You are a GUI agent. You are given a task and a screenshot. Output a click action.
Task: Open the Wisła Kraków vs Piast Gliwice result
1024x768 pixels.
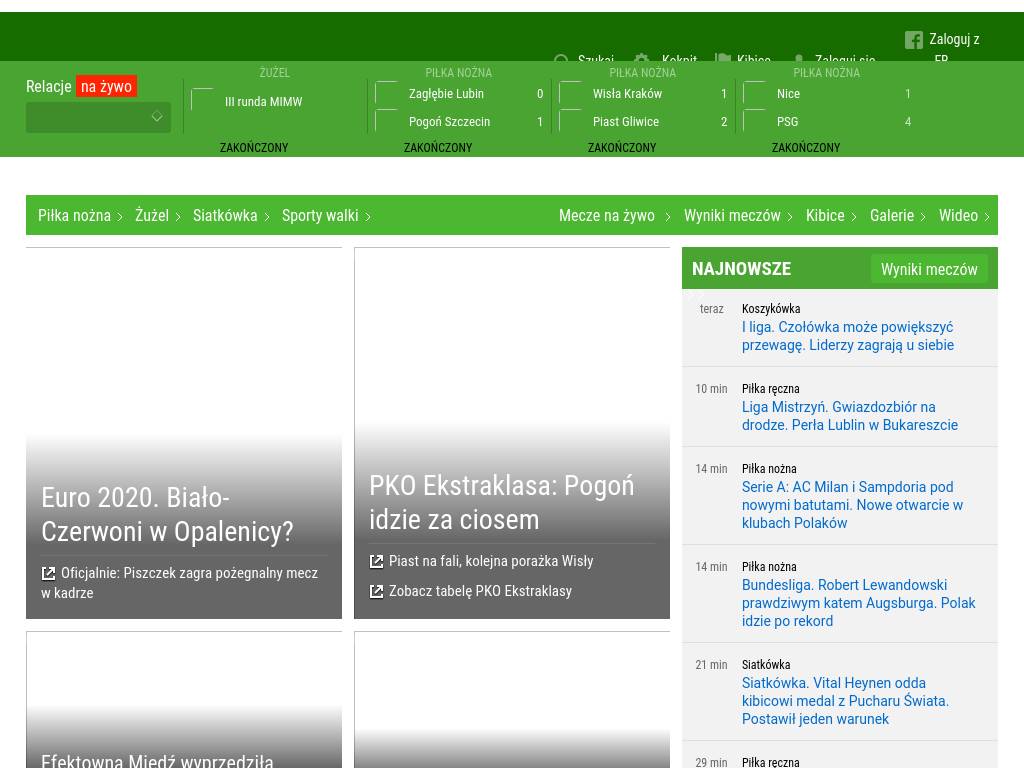click(643, 108)
